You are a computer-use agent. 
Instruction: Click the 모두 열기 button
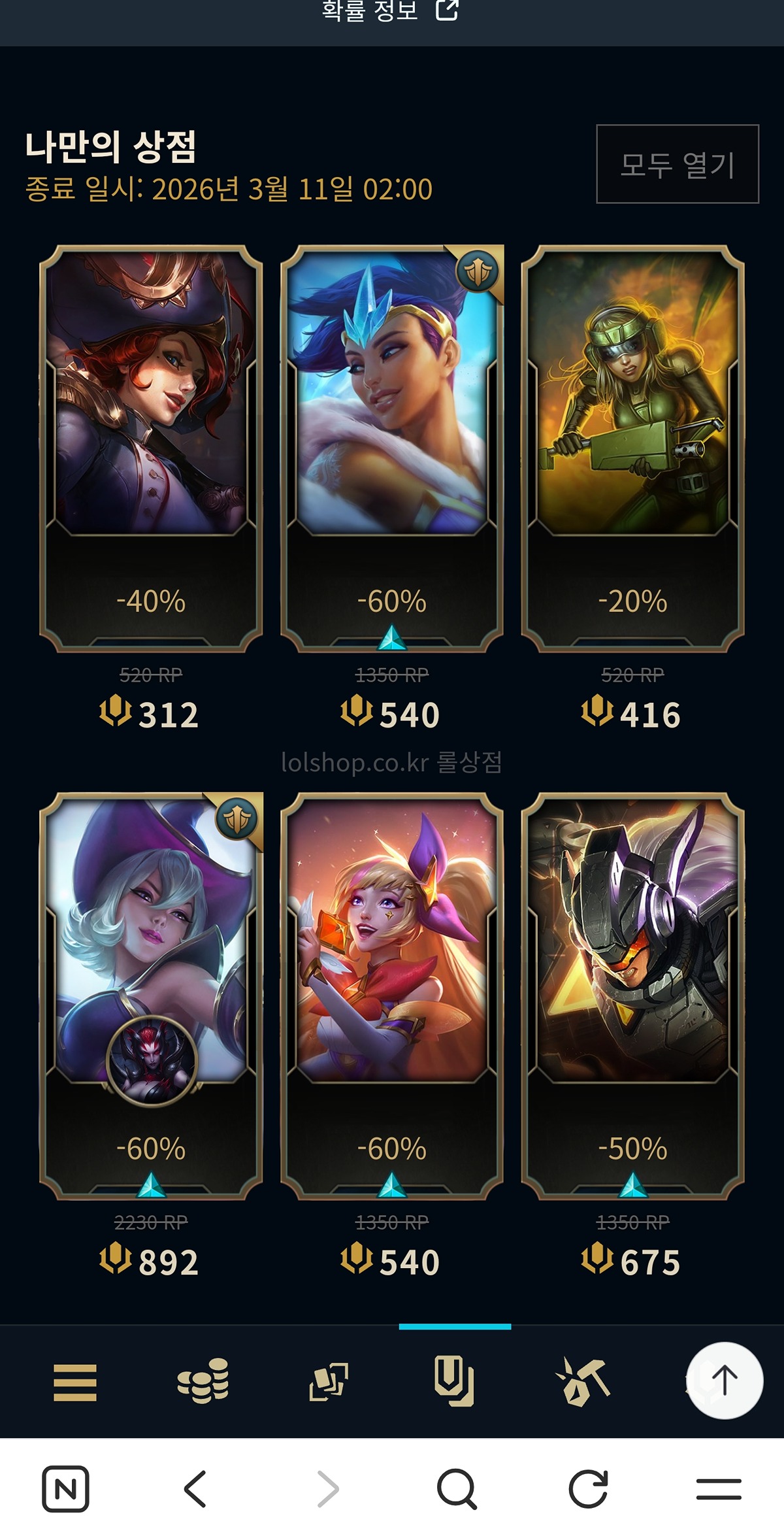tap(678, 164)
